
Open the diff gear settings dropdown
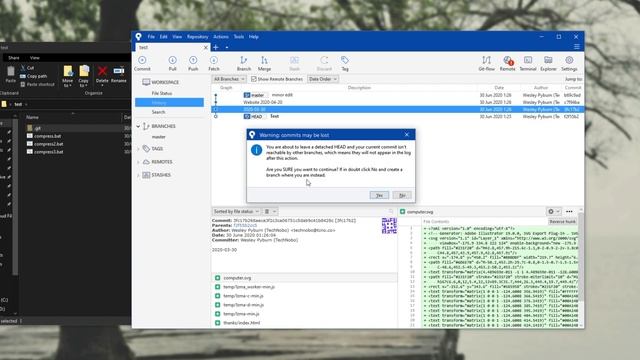coord(553,211)
